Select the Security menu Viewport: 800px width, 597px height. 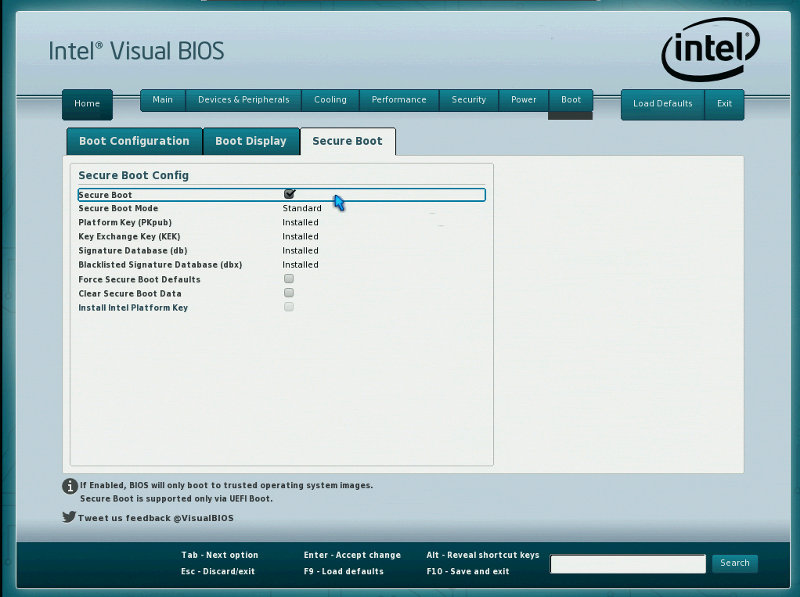468,99
